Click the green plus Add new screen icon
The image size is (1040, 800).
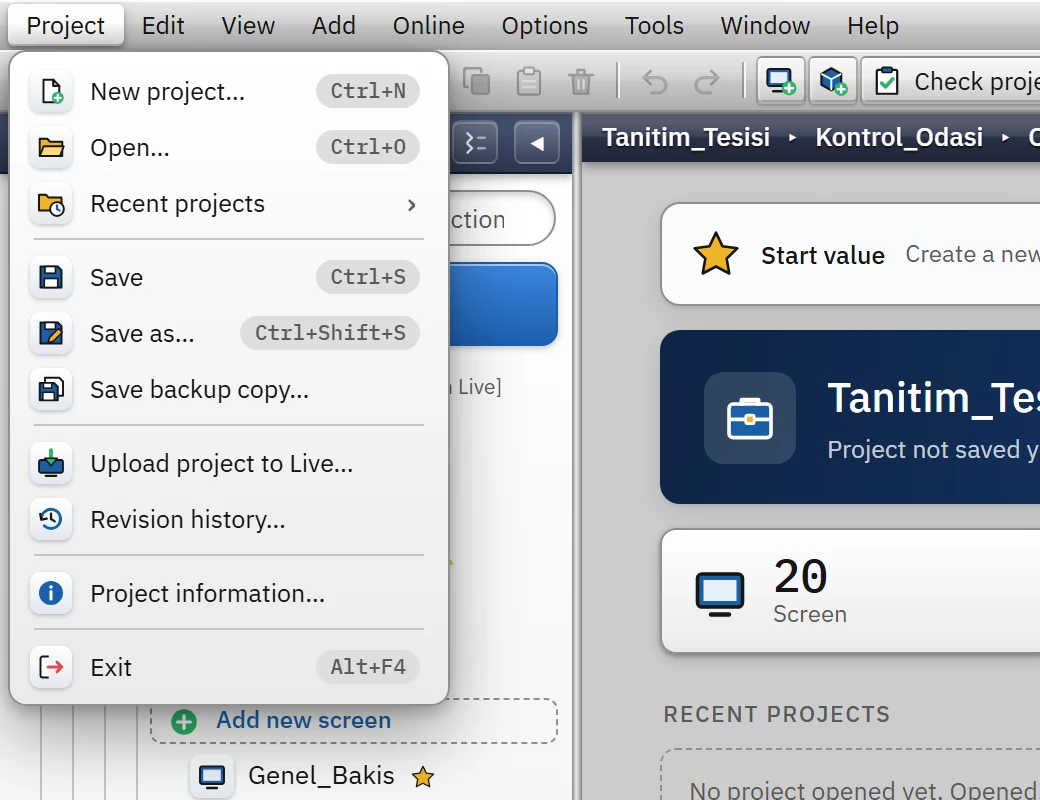click(184, 721)
